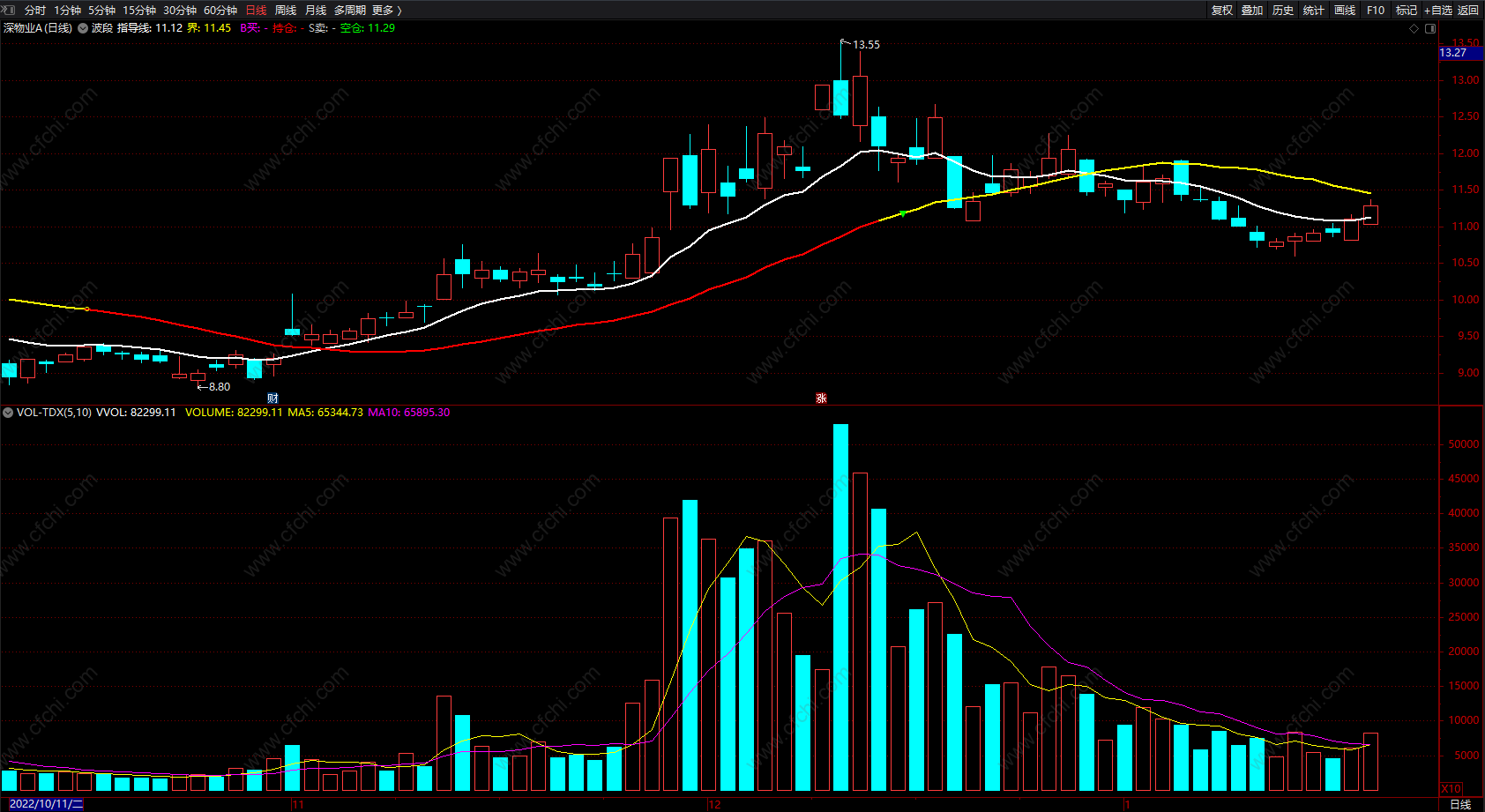Click the 涨 event marker under the chart
The image size is (1485, 812).
coord(821,399)
